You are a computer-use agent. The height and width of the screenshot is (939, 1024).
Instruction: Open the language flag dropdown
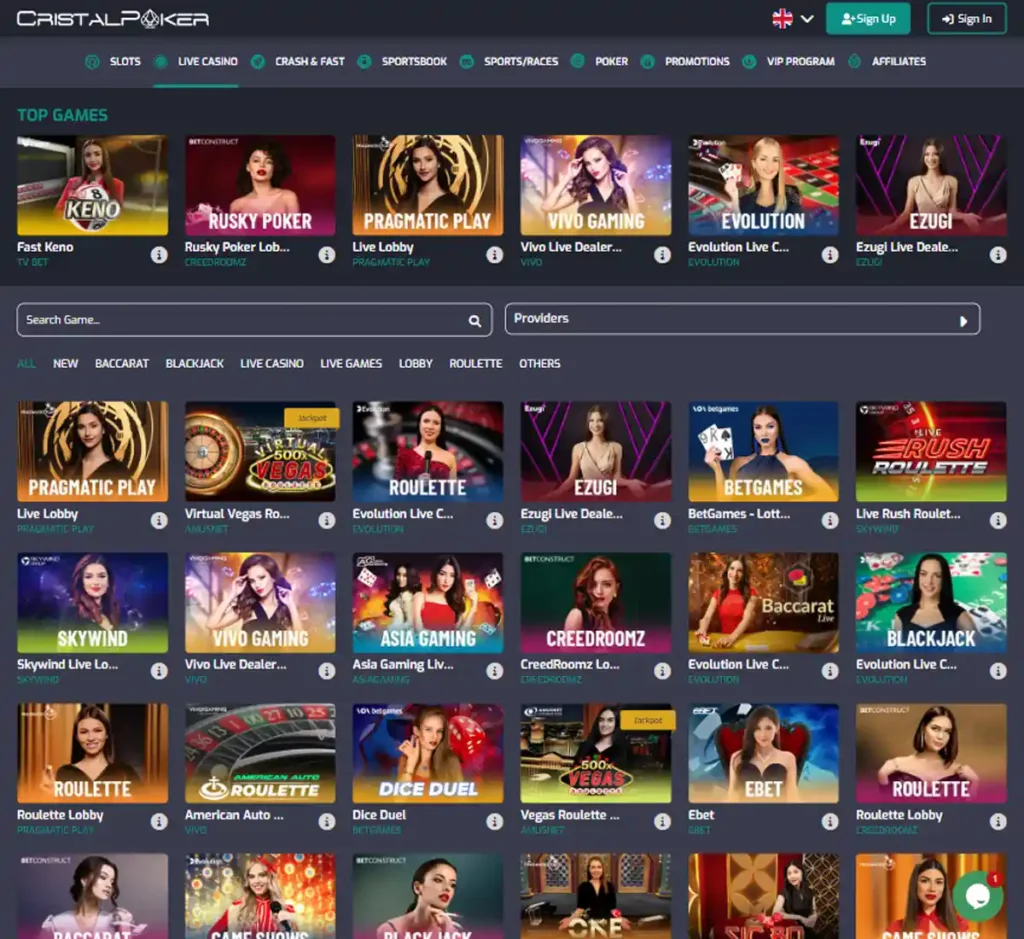tap(793, 18)
